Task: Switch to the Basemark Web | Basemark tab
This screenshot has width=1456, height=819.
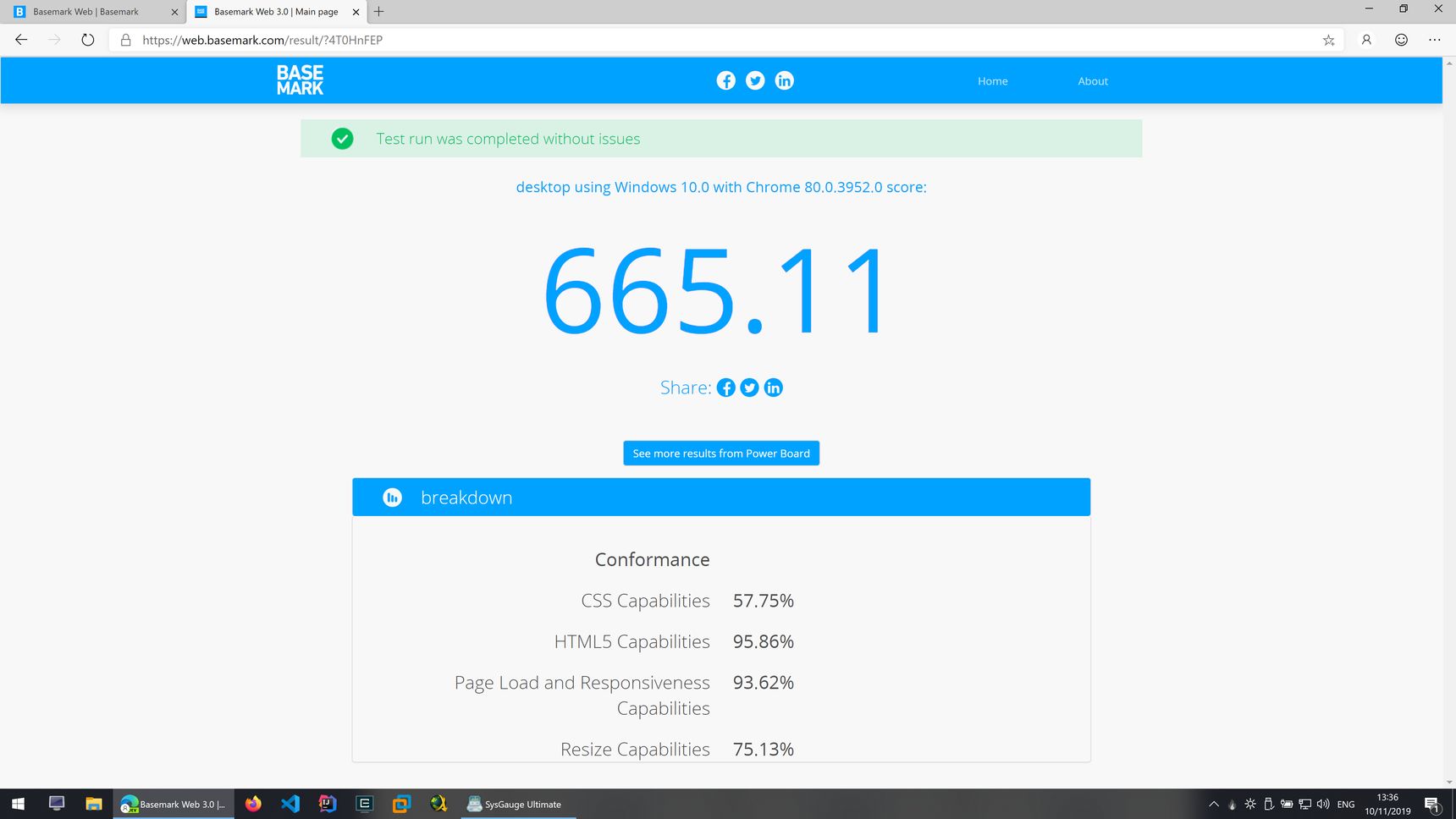Action: [x=93, y=12]
